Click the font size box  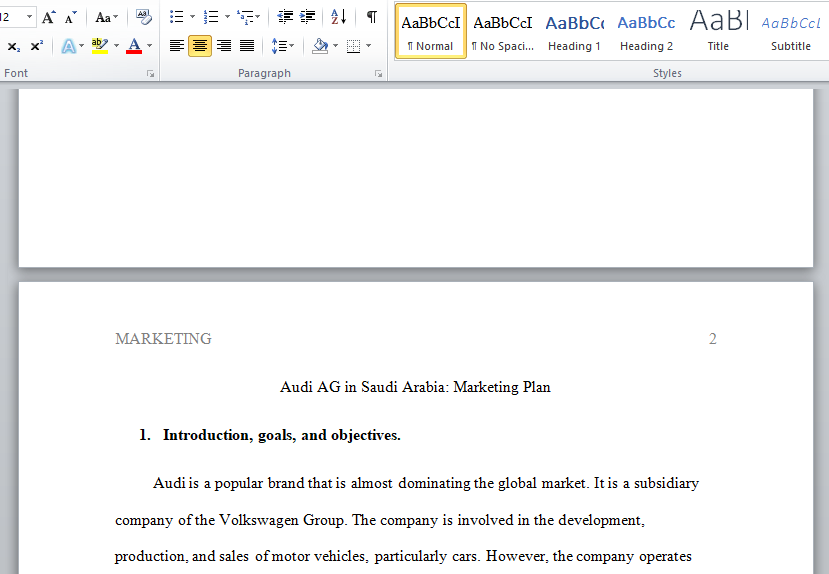(x=11, y=17)
